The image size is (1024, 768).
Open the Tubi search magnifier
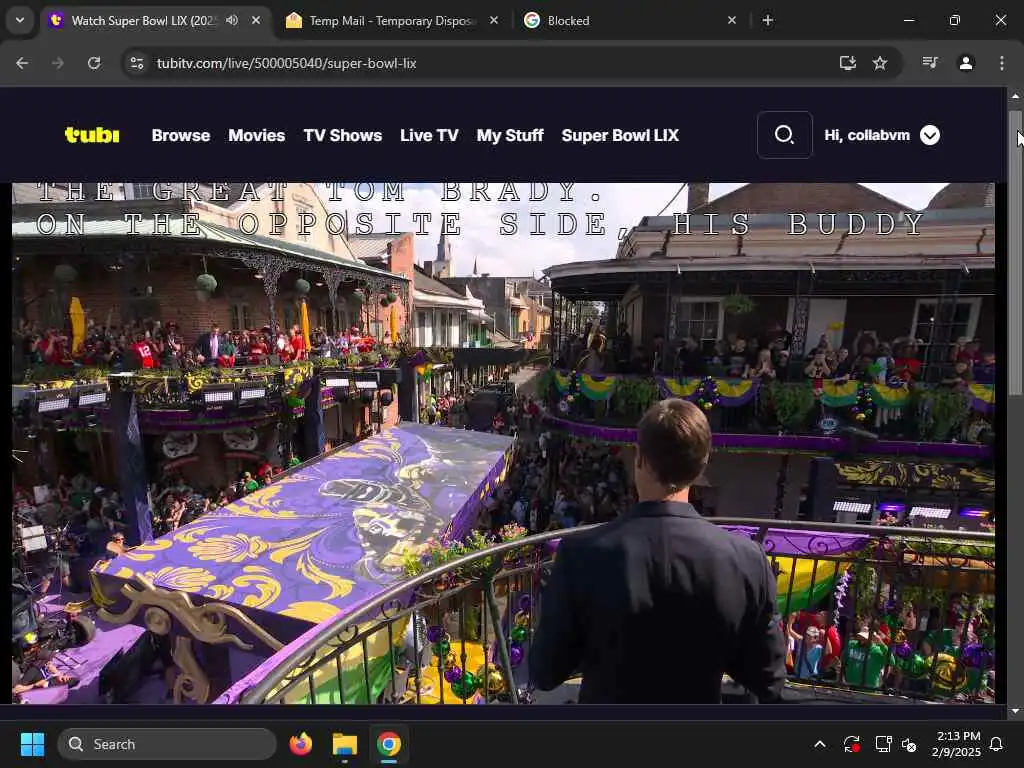click(784, 135)
